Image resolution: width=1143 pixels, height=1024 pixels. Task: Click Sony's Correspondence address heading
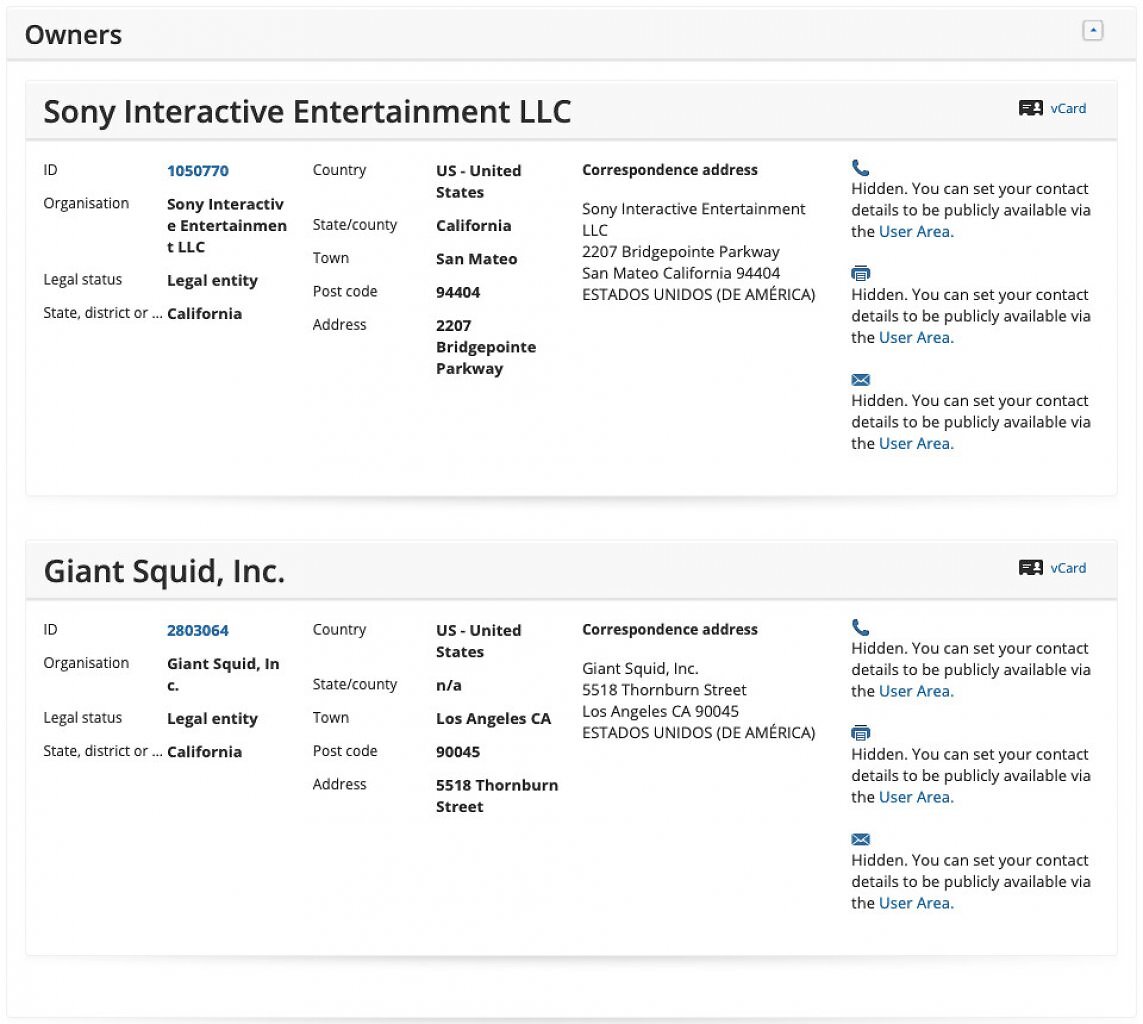[x=670, y=170]
